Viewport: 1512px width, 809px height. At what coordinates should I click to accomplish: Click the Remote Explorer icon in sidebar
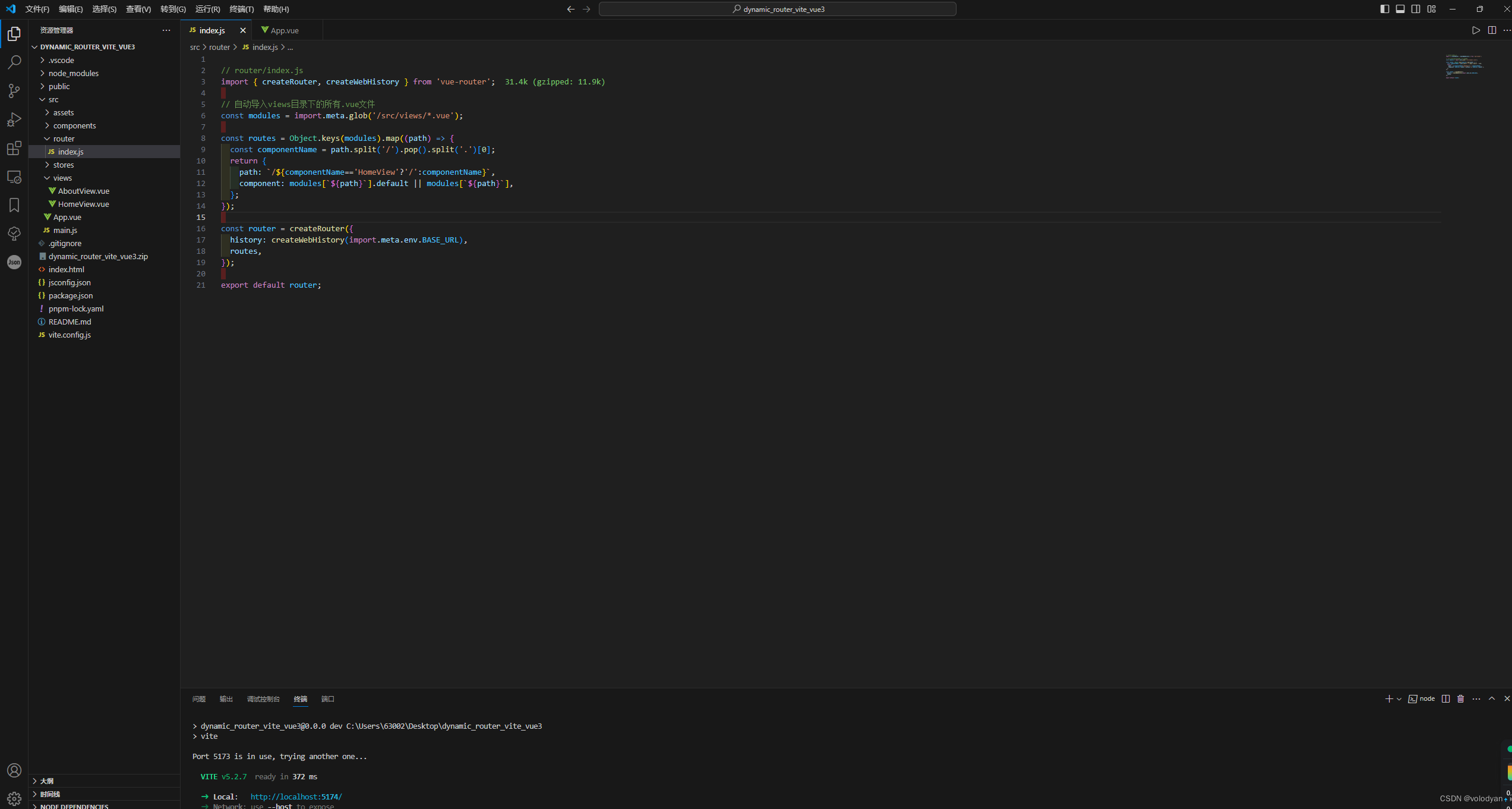tap(14, 177)
